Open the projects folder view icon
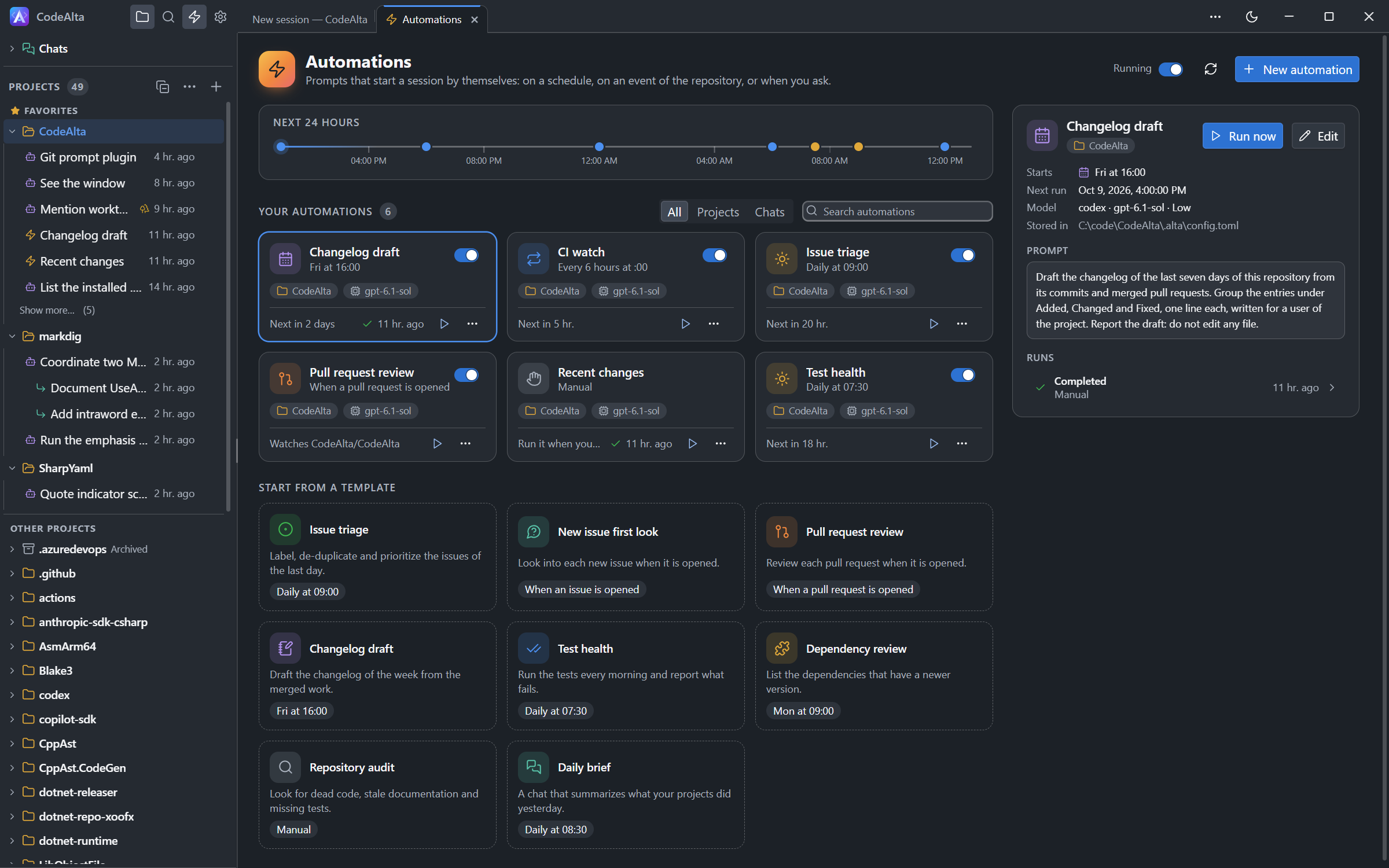Screen dimensions: 1389x868 142,17
